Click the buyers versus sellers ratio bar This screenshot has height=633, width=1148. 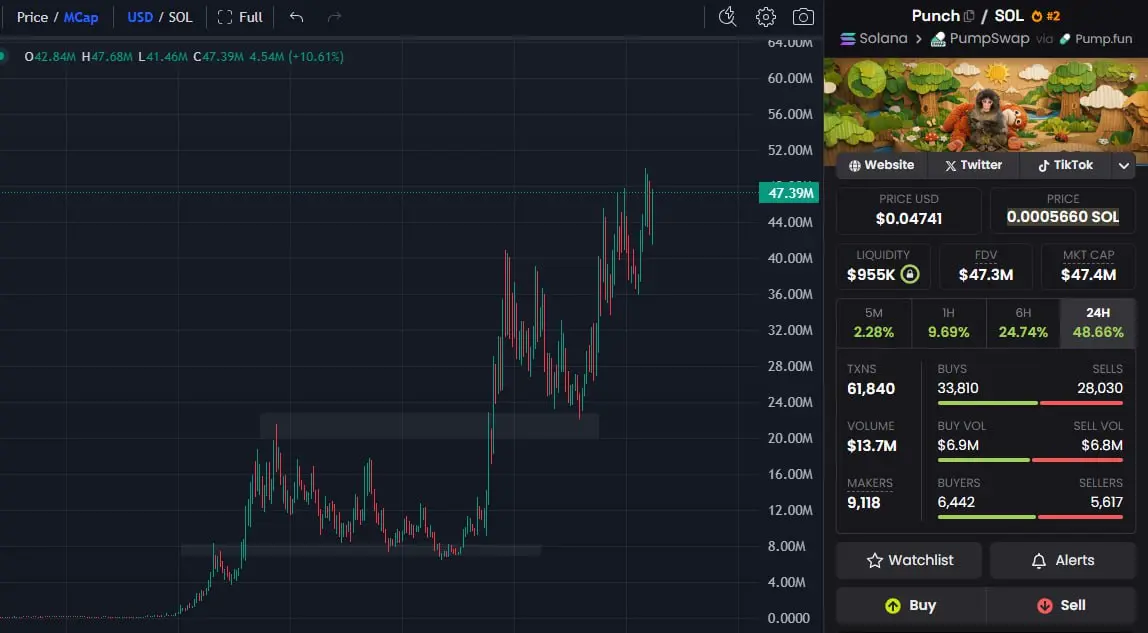point(1030,517)
